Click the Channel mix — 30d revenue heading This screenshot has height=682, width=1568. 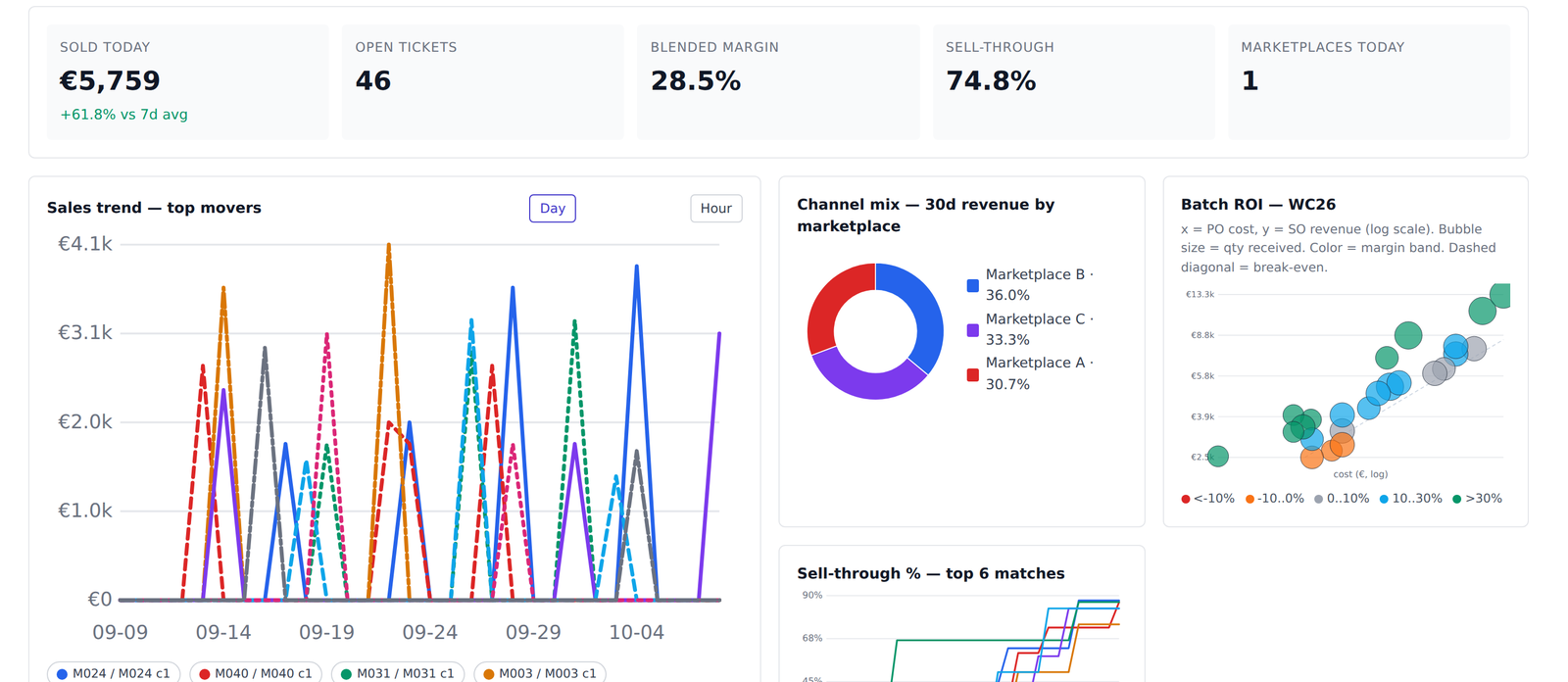click(926, 216)
